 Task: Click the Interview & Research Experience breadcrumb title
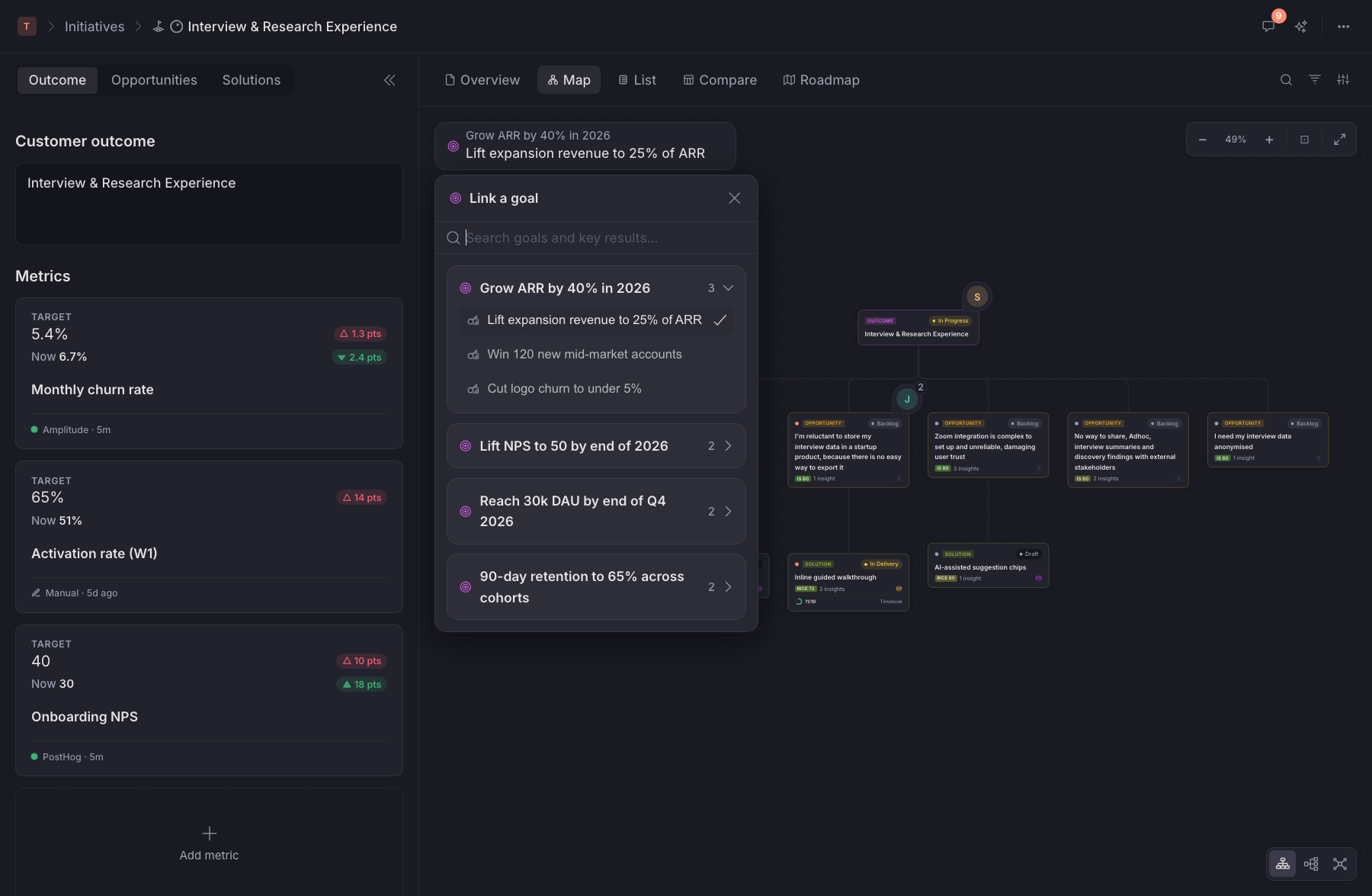pyautogui.click(x=292, y=27)
